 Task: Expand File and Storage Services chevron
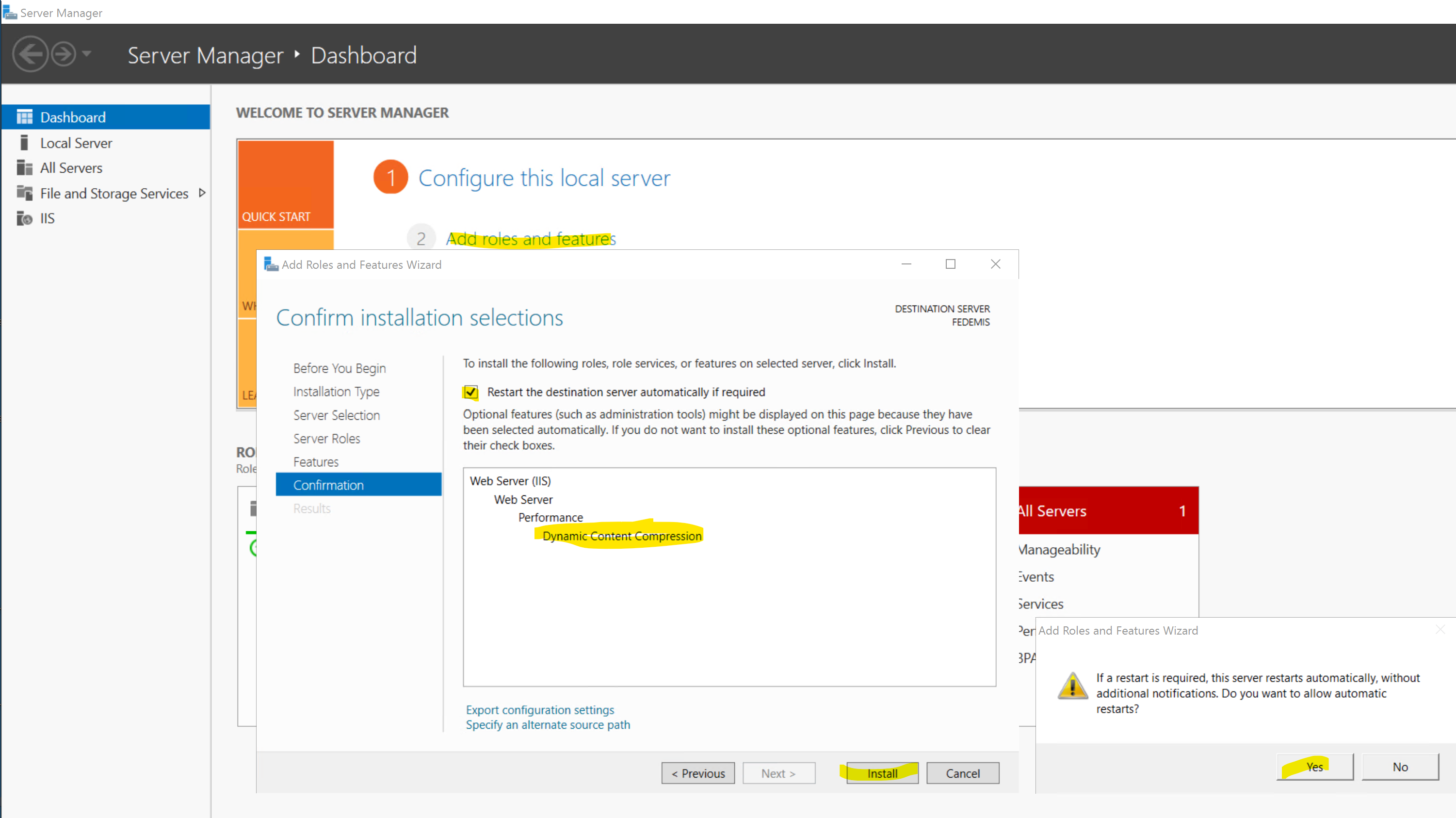coord(202,193)
